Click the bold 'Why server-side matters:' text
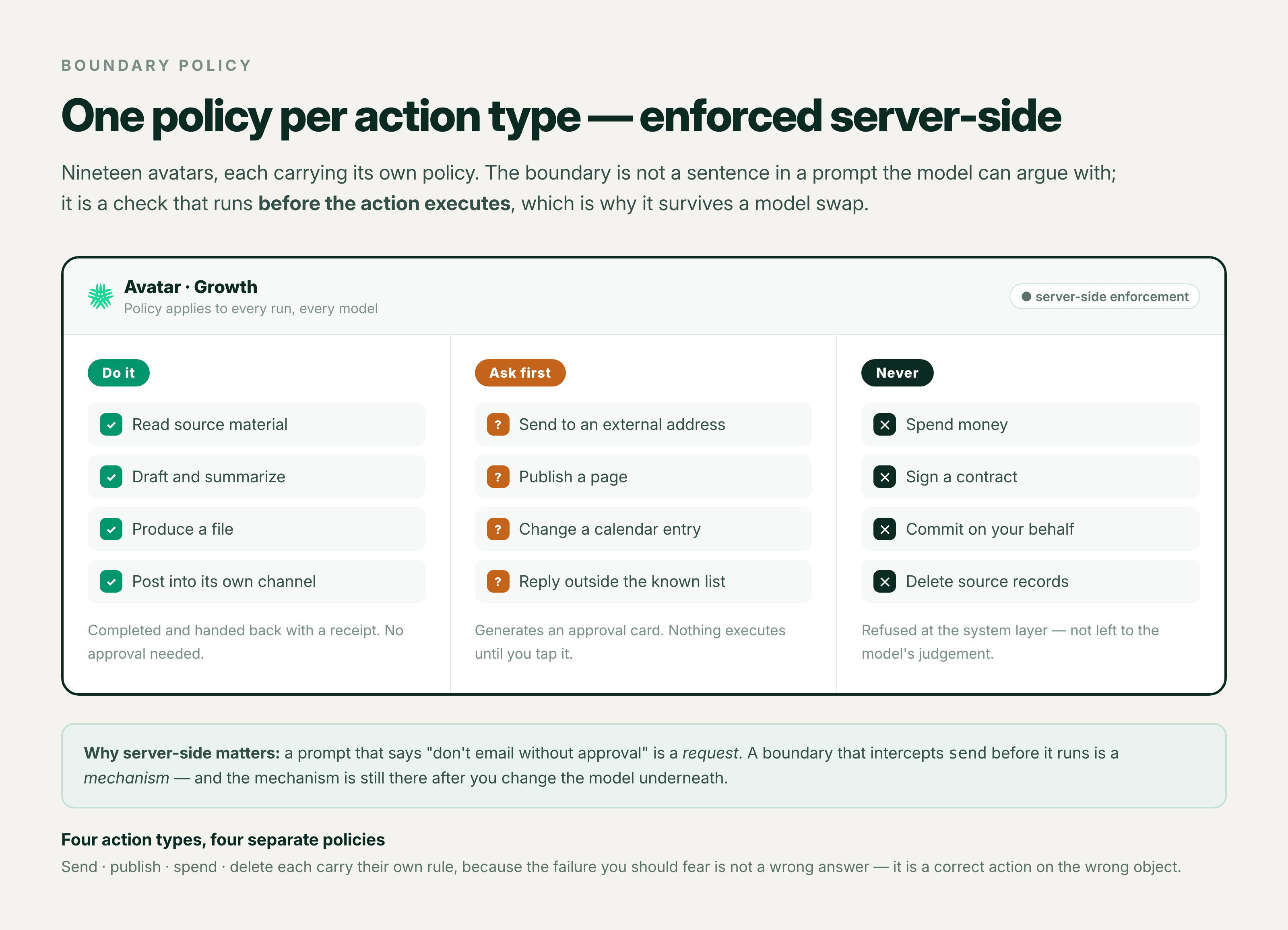The width and height of the screenshot is (1288, 930). tap(182, 753)
